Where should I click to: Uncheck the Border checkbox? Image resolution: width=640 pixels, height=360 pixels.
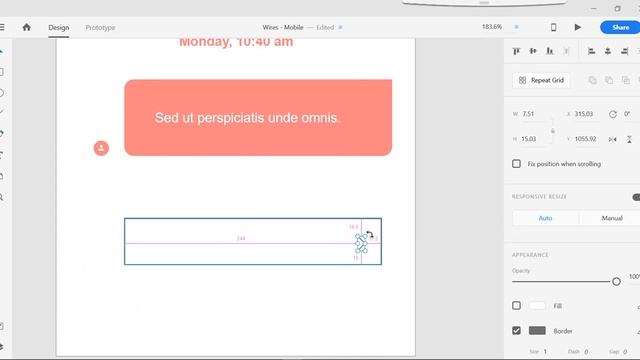tap(516, 331)
